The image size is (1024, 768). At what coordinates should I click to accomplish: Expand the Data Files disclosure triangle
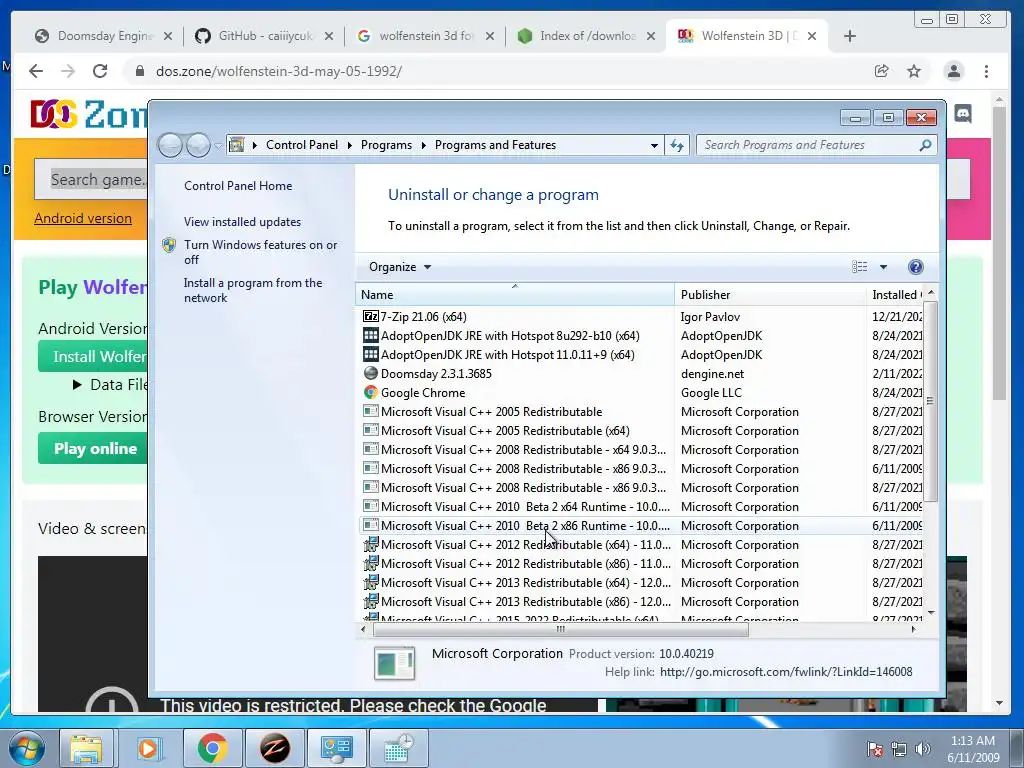[77, 385]
